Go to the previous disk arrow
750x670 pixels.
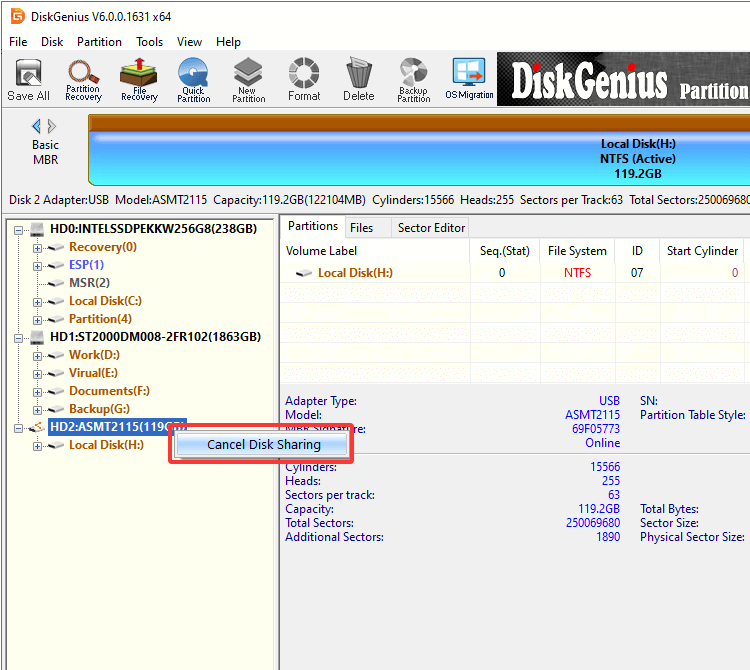tap(37, 126)
